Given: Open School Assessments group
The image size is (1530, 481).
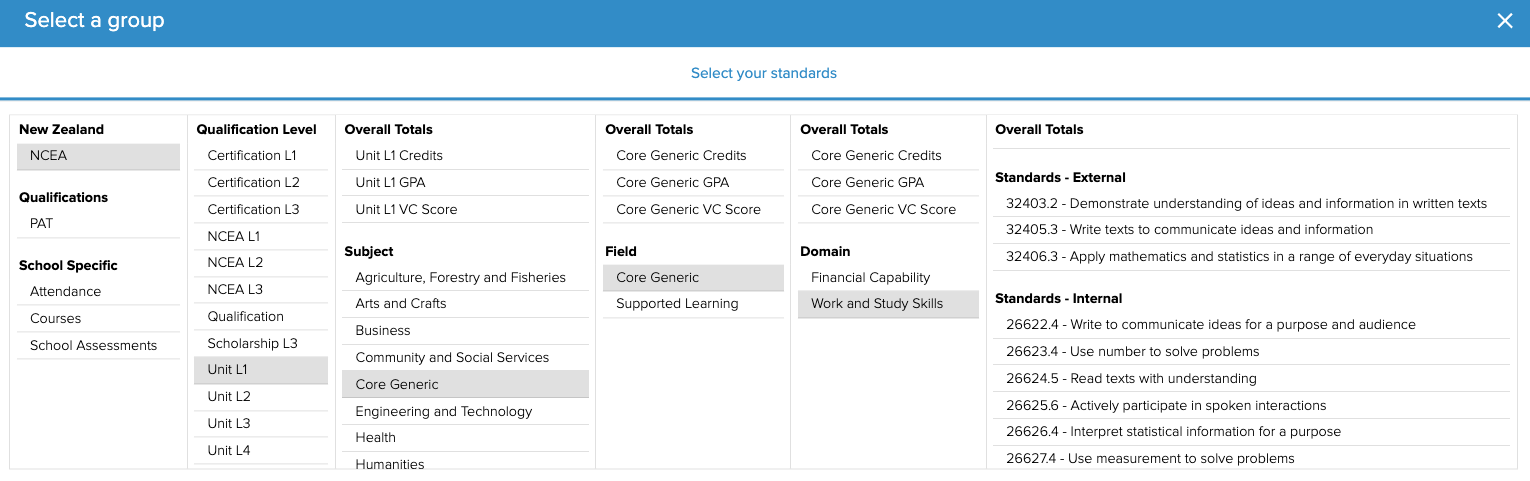Looking at the screenshot, I should (93, 346).
